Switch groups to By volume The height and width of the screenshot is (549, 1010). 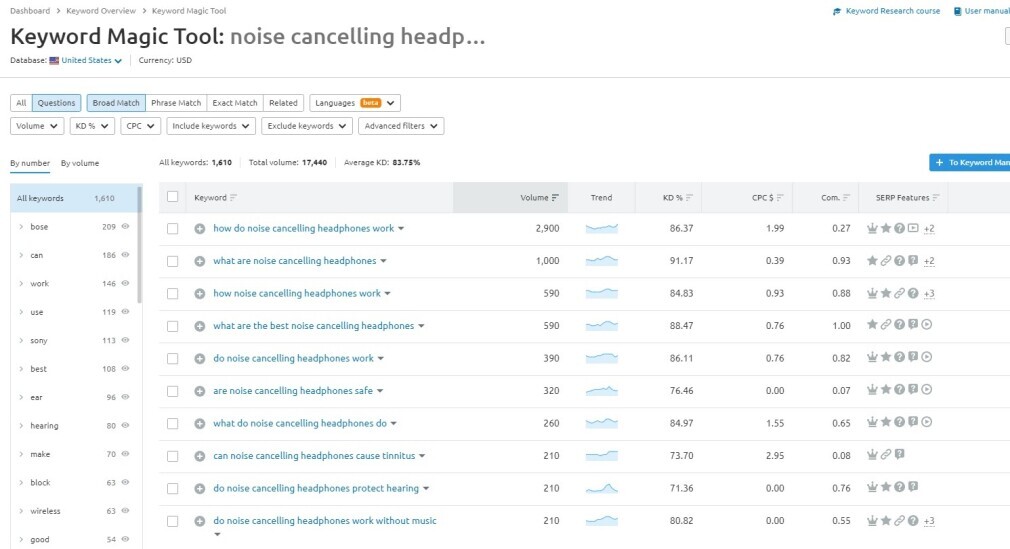[80, 163]
